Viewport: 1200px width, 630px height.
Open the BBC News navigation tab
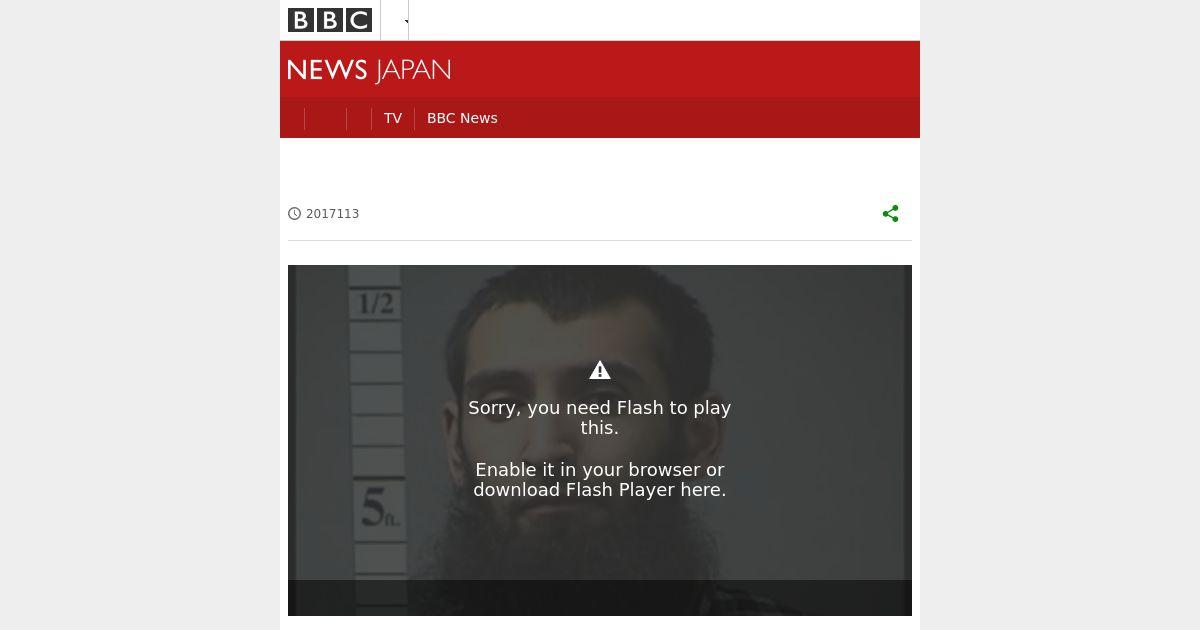pos(462,118)
